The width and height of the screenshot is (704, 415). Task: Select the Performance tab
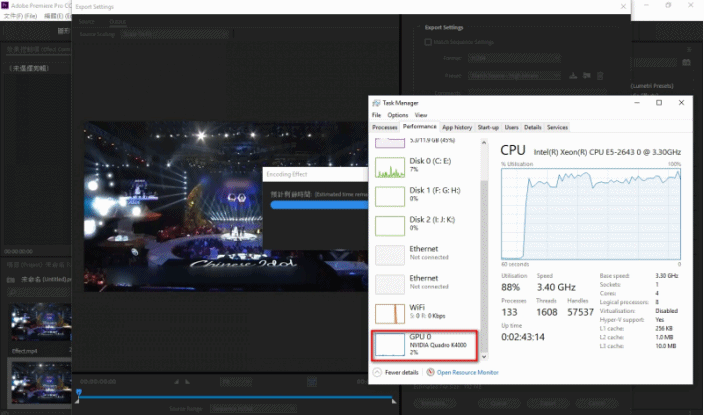tap(419, 127)
